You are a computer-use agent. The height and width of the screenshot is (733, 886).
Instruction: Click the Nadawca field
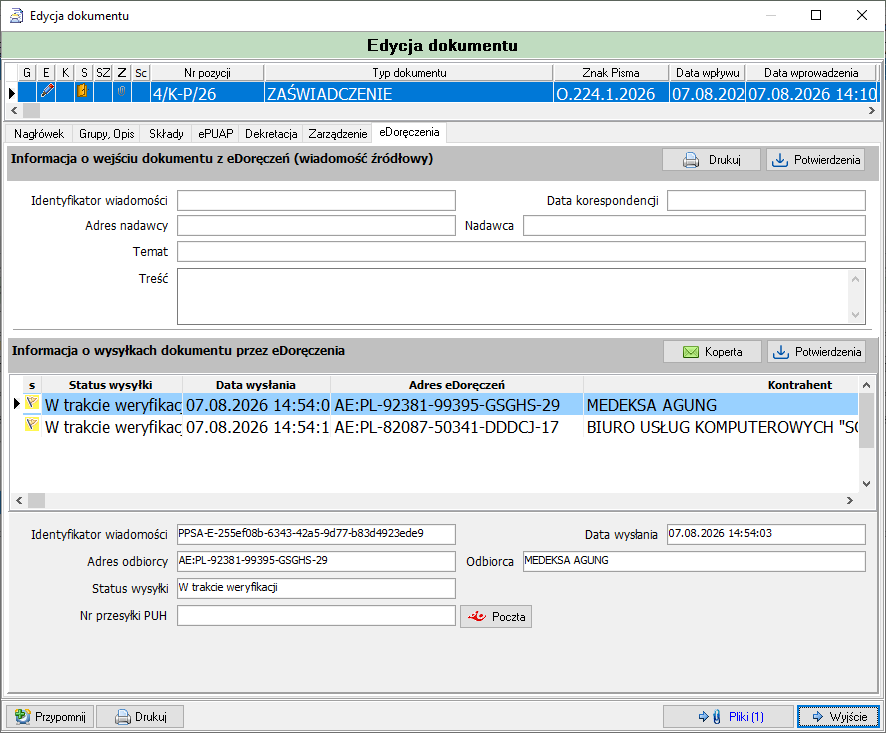click(x=694, y=225)
